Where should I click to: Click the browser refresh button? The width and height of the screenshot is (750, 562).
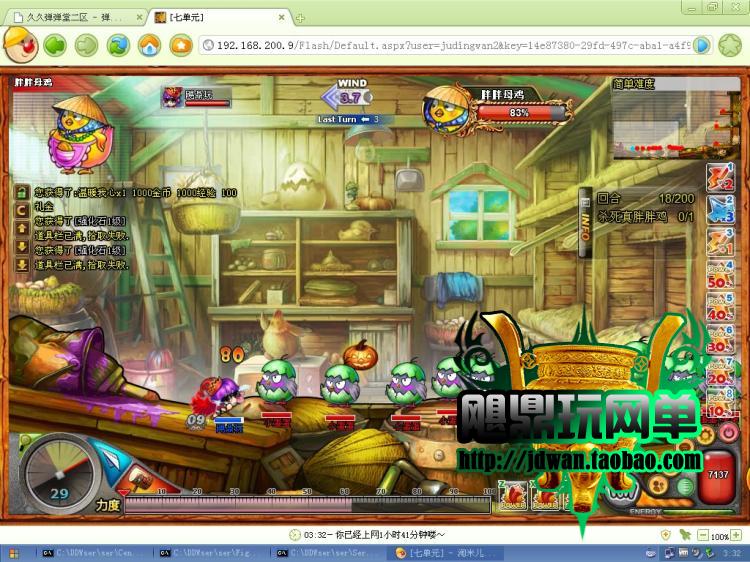coord(118,46)
